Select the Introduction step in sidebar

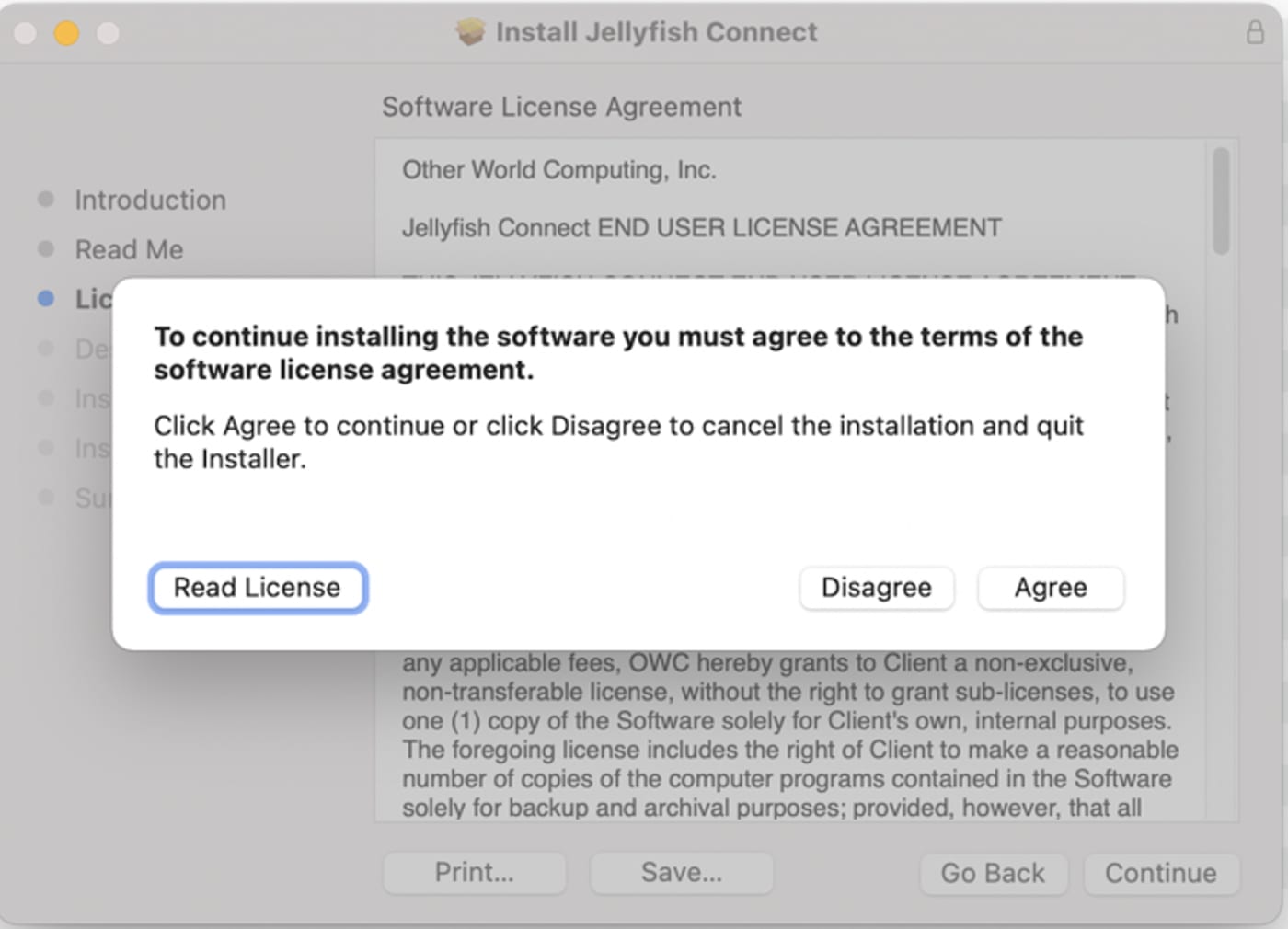[x=150, y=200]
